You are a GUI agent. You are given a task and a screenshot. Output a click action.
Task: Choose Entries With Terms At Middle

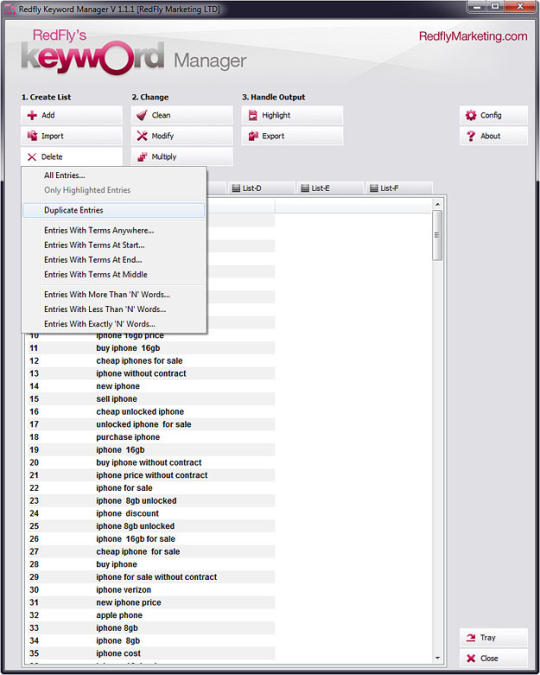(114, 274)
